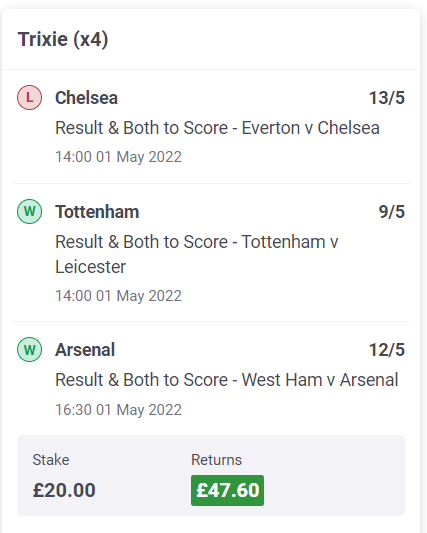The height and width of the screenshot is (533, 427).
Task: Select Tottenham v Leicester market description
Action: pyautogui.click(x=197, y=254)
